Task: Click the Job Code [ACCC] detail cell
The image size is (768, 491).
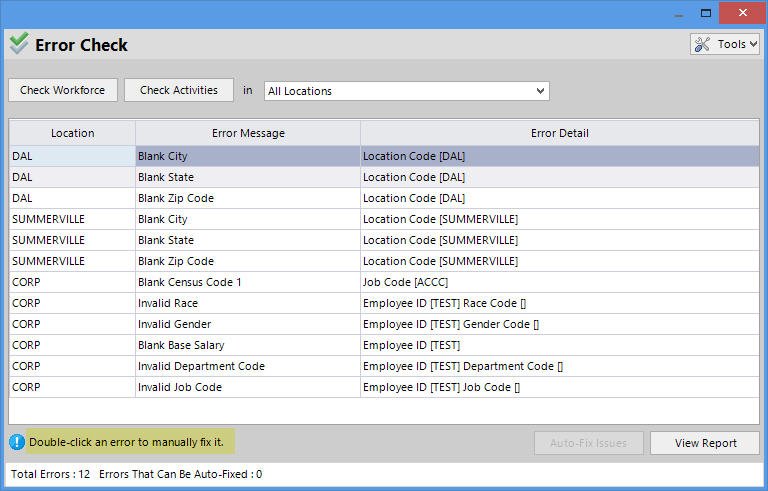Action: tap(560, 282)
